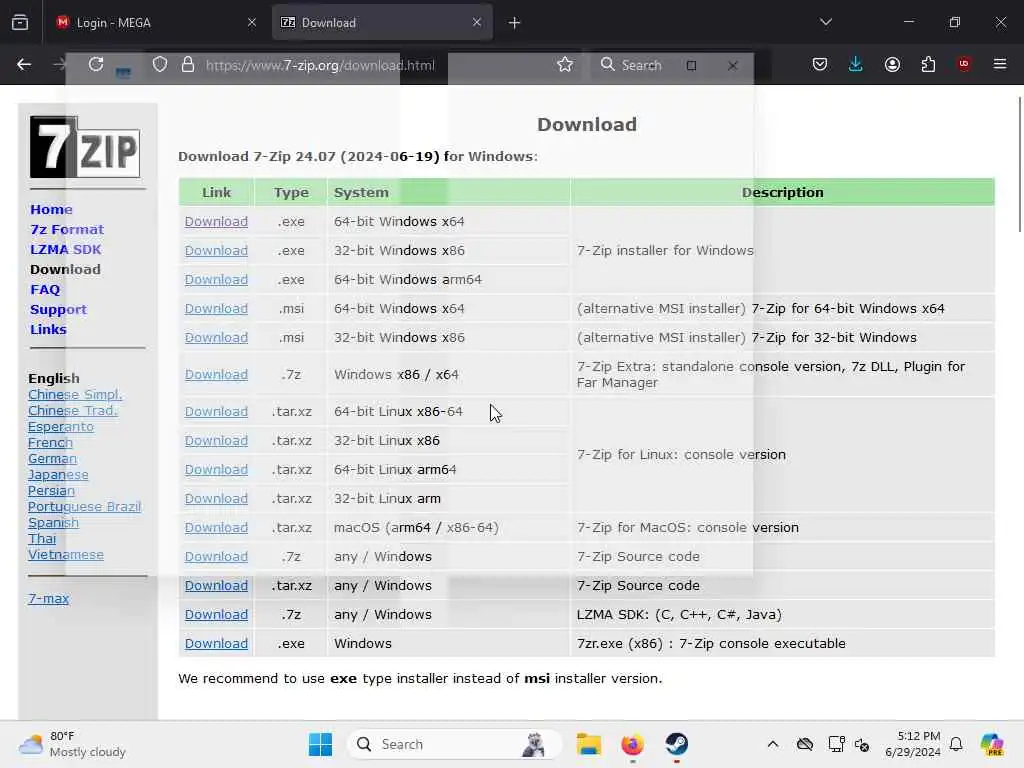
Task: Download LZMA SDK .7z package
Action: pos(216,615)
